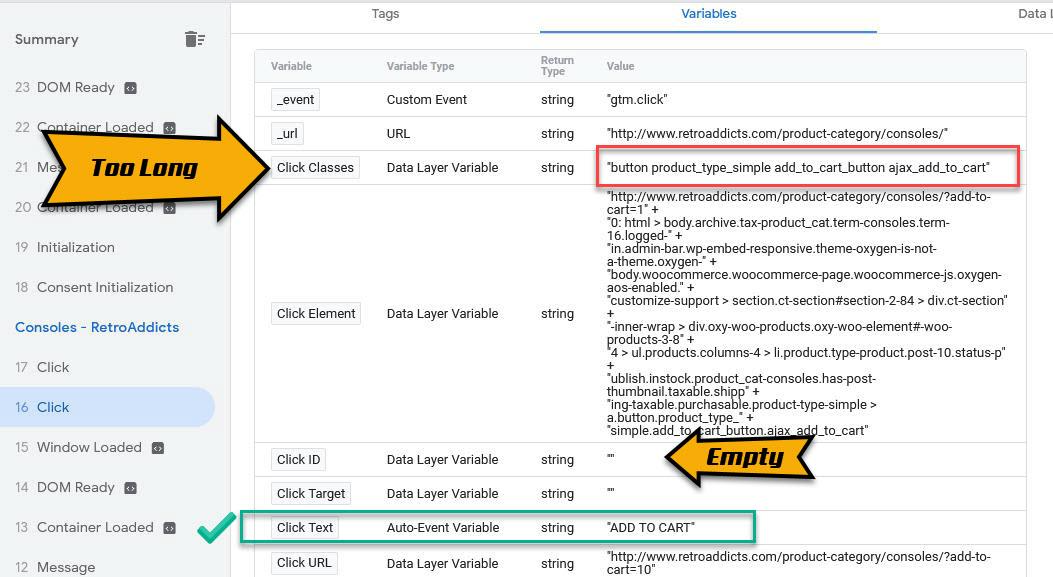Switch to the Tags tab
The image size is (1053, 577).
click(x=385, y=14)
